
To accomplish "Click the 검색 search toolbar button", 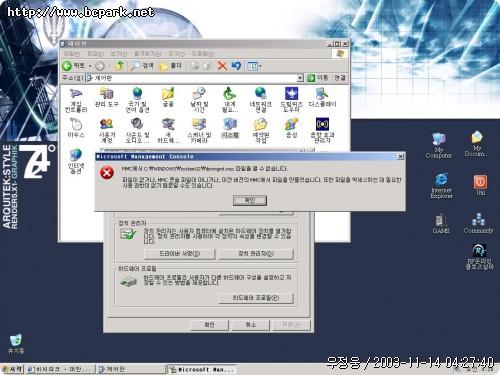I will pos(141,66).
